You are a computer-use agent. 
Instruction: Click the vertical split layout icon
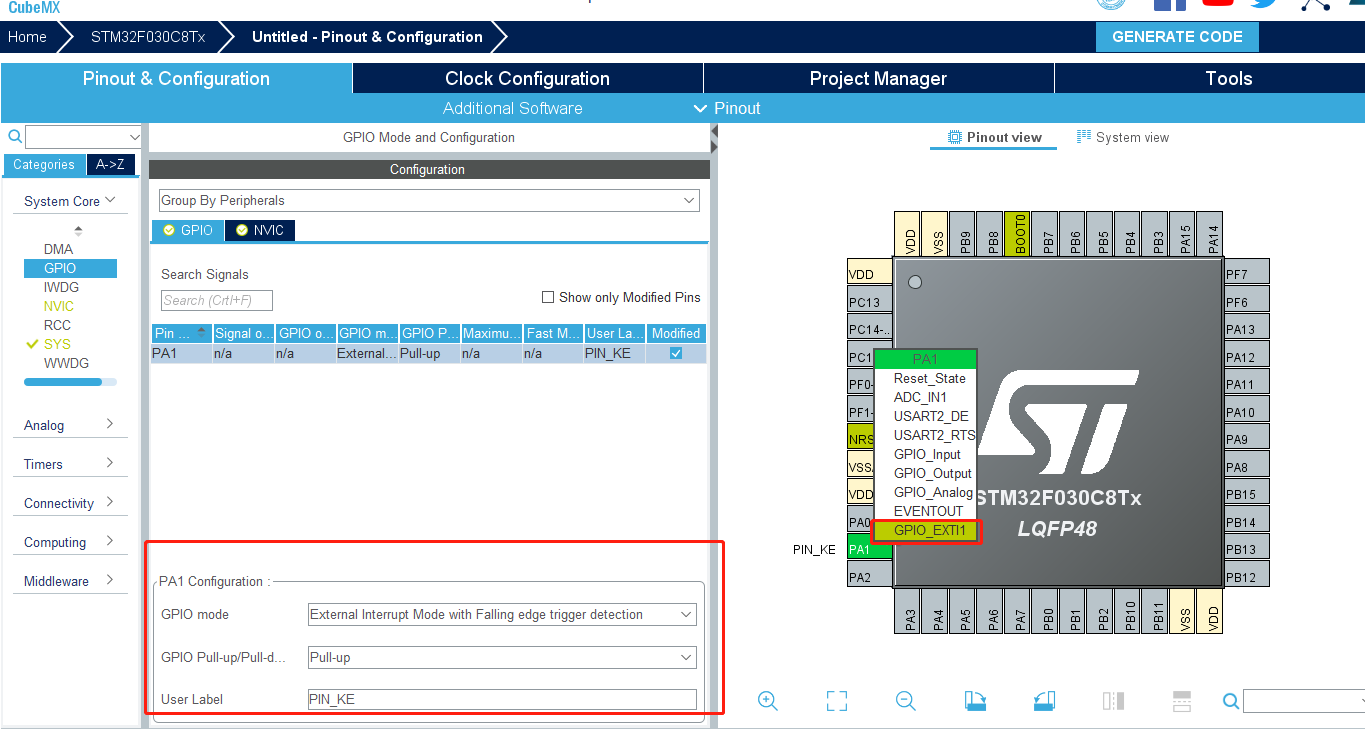(1113, 701)
